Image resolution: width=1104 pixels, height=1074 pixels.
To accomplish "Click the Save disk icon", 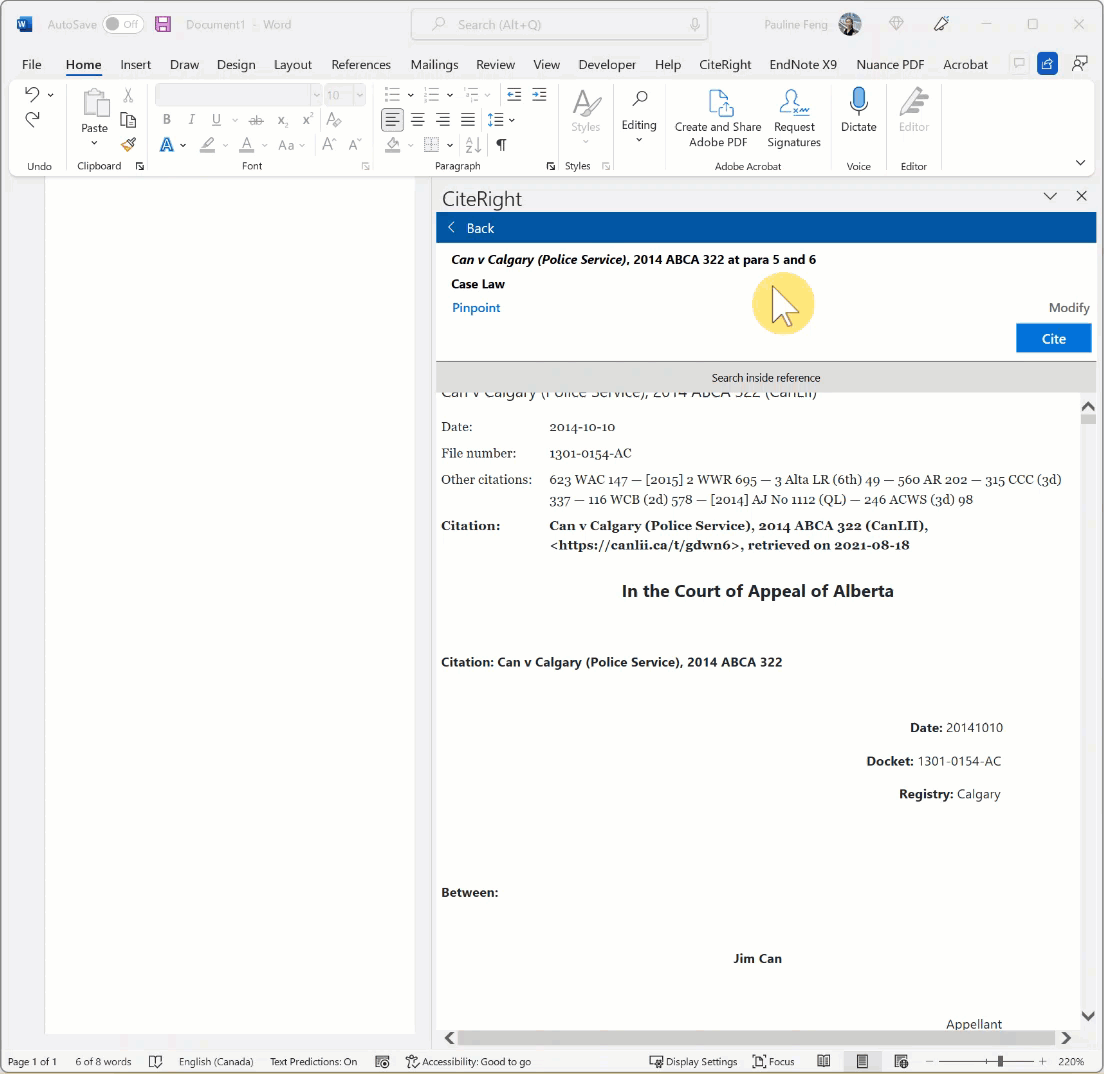I will (x=163, y=24).
